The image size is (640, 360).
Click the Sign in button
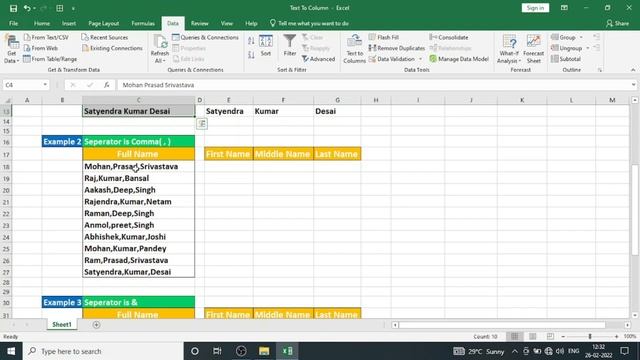535,8
